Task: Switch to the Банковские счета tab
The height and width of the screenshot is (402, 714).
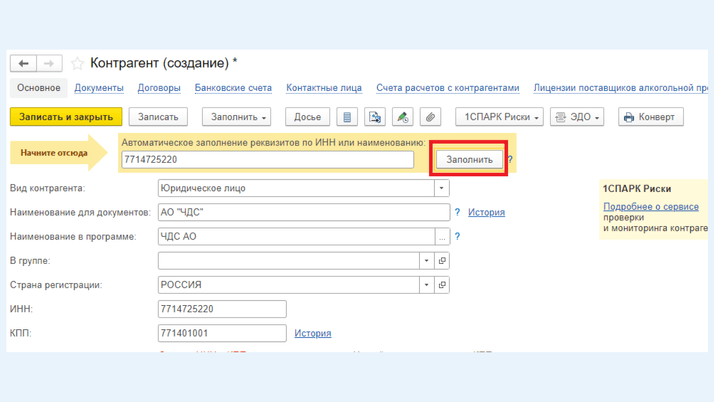Action: [233, 88]
